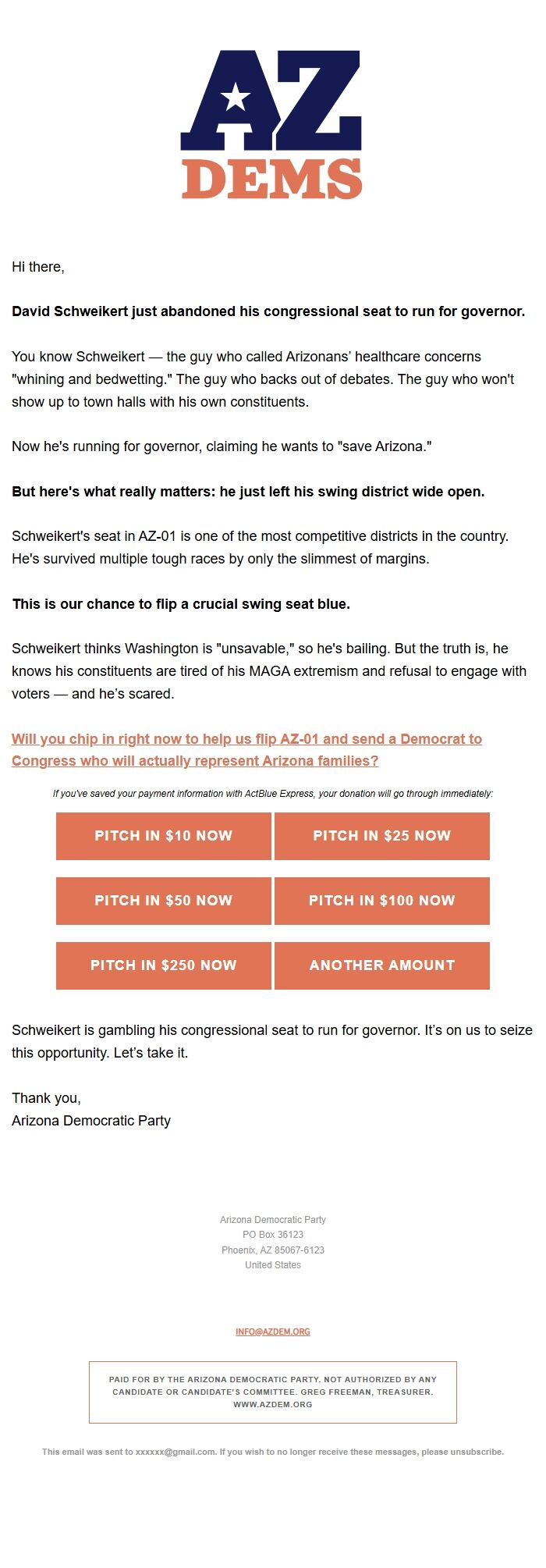Click the "Paid for by" disclaimer text
The height and width of the screenshot is (1568, 546).
click(x=273, y=1380)
